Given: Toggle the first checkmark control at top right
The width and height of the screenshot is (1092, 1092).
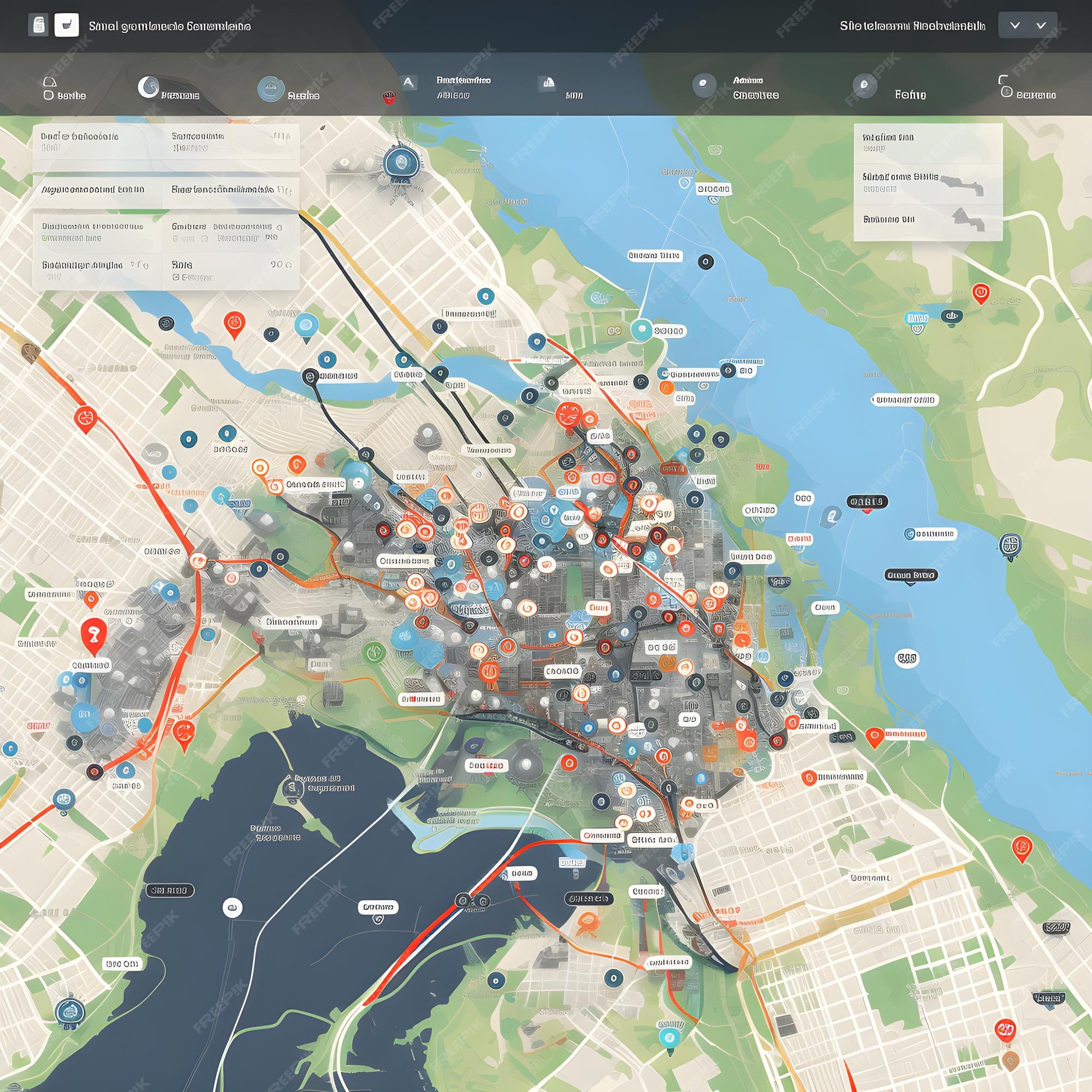Looking at the screenshot, I should tap(1016, 25).
